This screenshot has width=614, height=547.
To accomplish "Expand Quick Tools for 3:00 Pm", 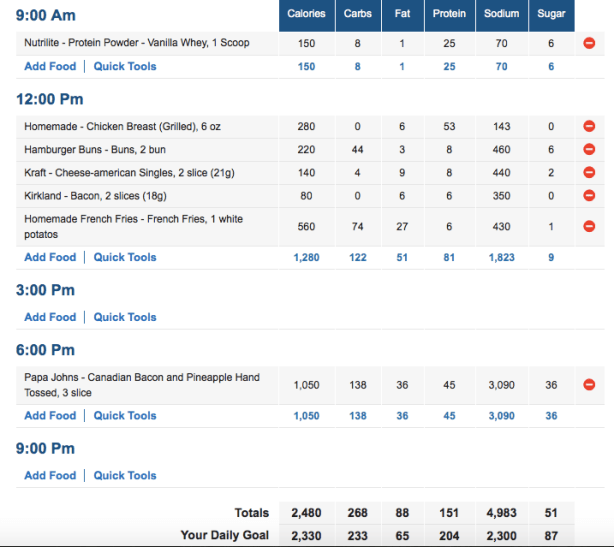I will pos(125,317).
